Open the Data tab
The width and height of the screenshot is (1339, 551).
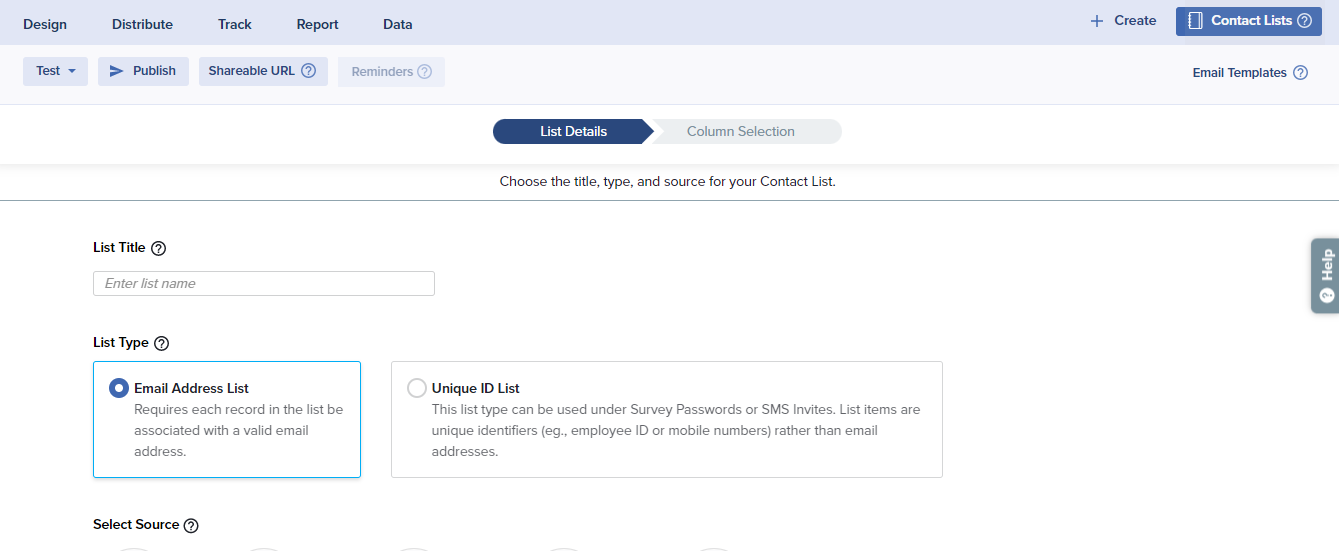pos(397,24)
